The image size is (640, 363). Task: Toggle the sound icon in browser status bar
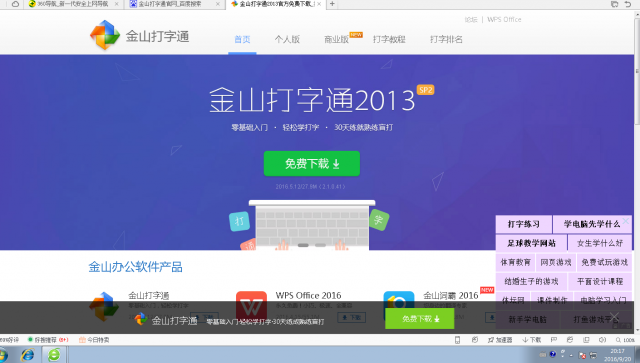pos(602,340)
